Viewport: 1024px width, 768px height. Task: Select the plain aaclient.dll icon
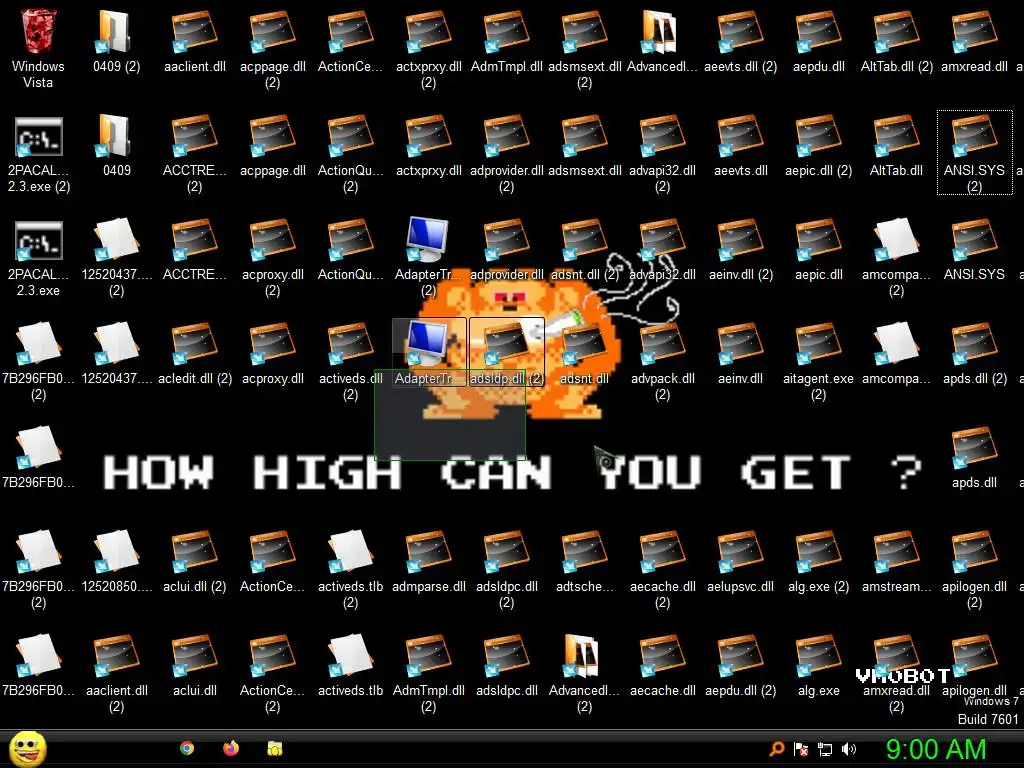click(194, 33)
